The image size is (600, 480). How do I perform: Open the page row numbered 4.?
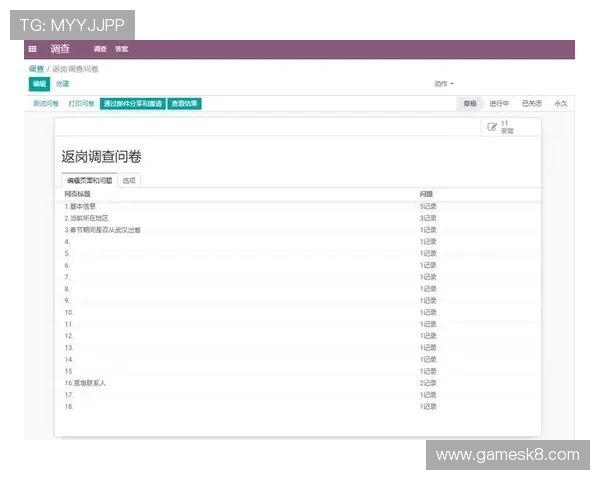click(298, 242)
